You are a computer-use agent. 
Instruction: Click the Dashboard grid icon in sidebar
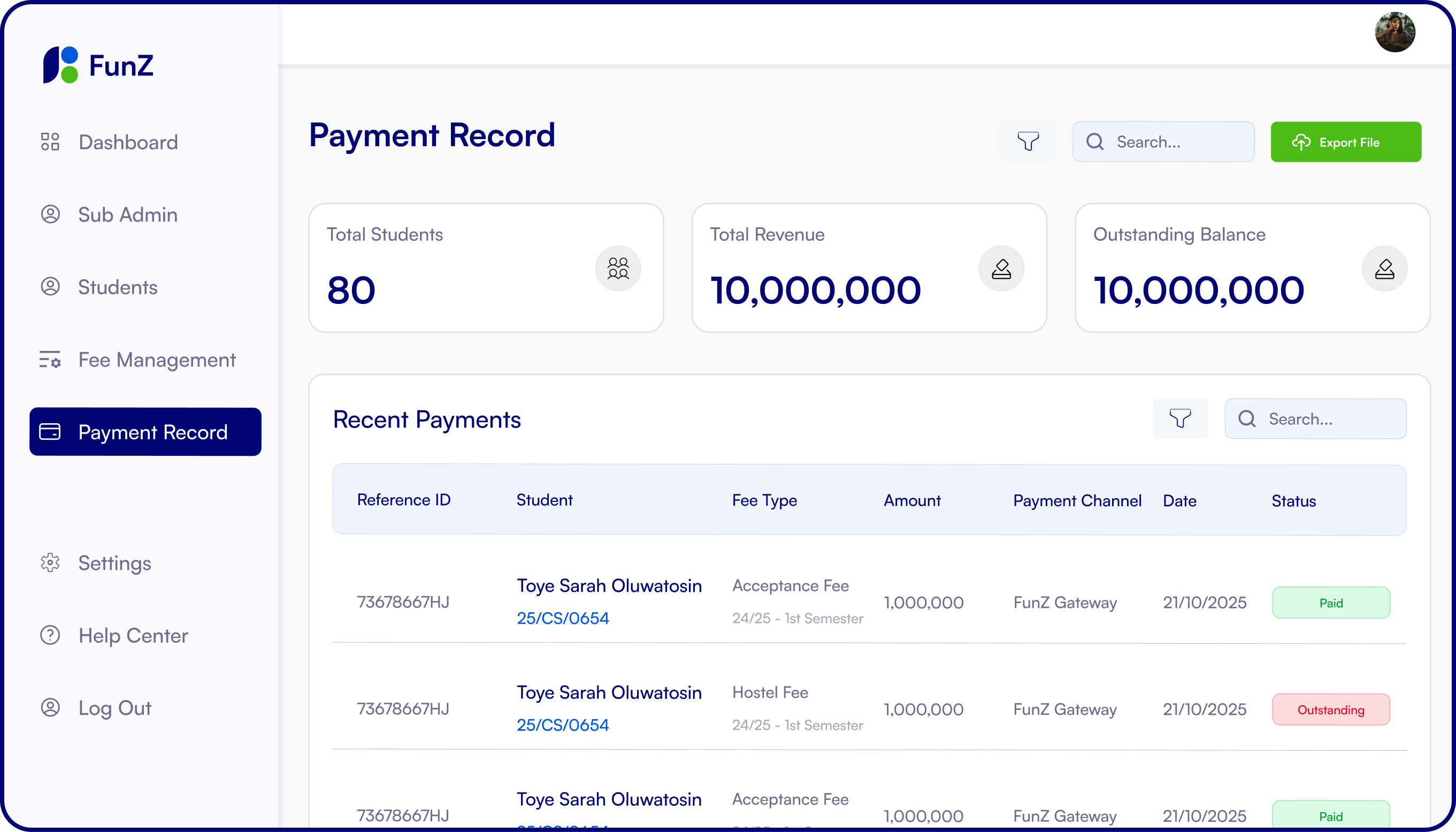(x=50, y=142)
